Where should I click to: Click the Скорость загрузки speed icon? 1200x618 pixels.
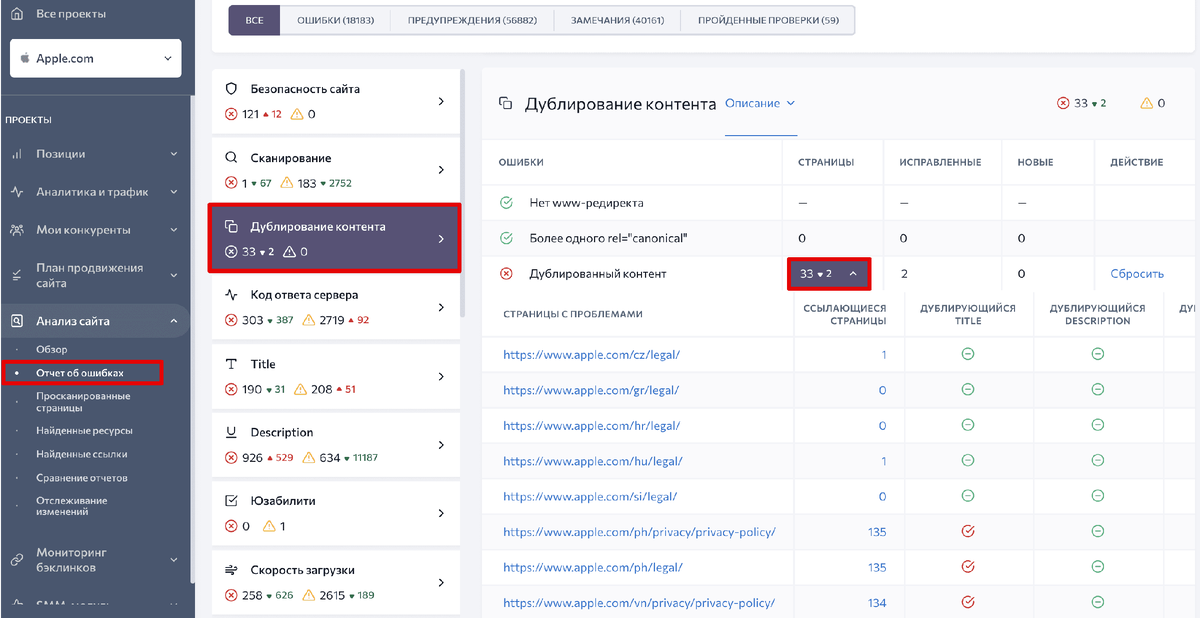tap(231, 570)
